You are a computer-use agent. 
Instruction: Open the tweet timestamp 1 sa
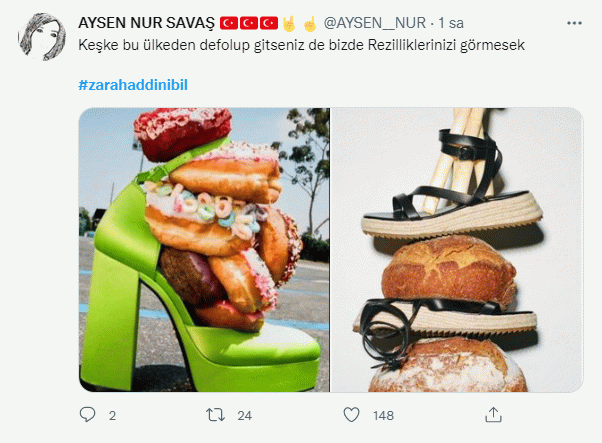click(x=451, y=23)
